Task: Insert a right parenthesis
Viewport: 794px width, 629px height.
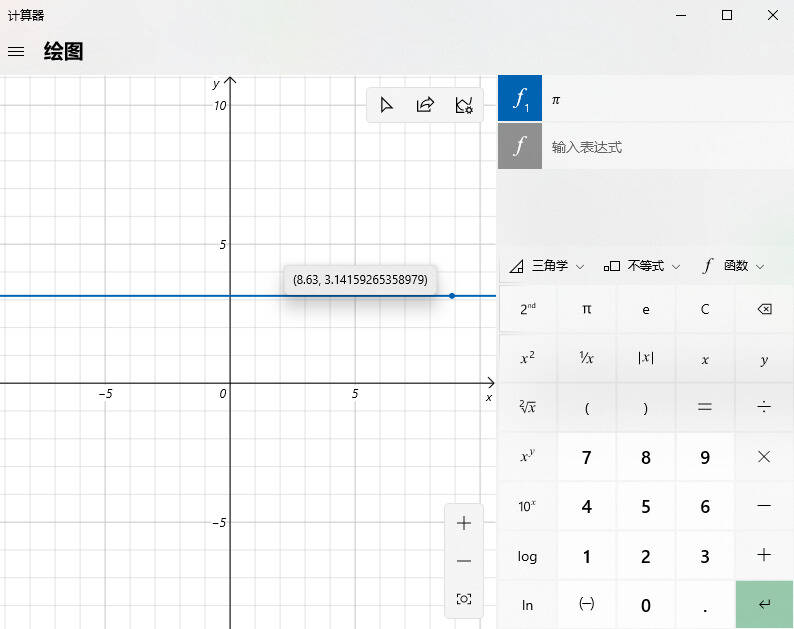Action: 646,407
